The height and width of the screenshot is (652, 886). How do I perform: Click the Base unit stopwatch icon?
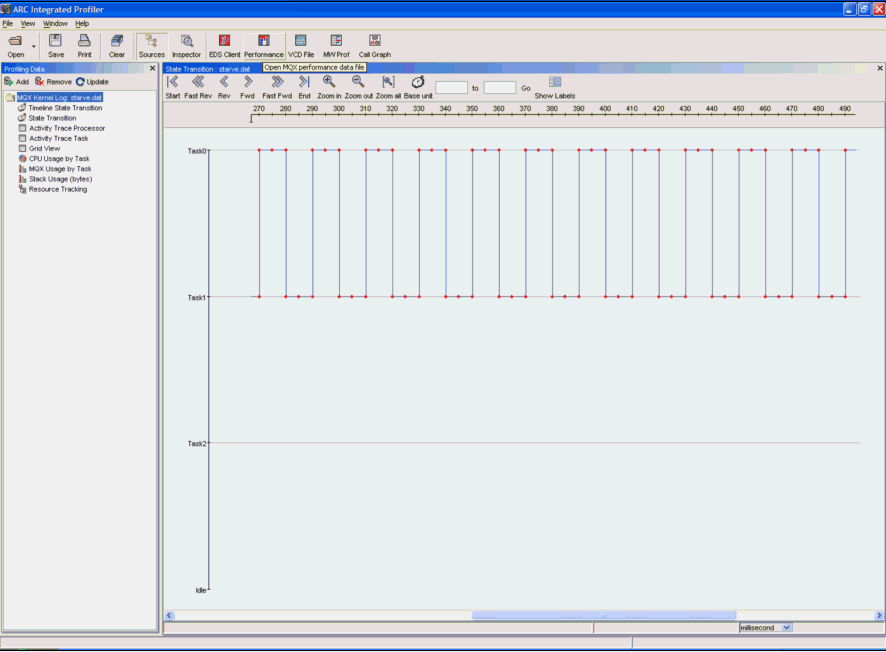click(x=418, y=82)
